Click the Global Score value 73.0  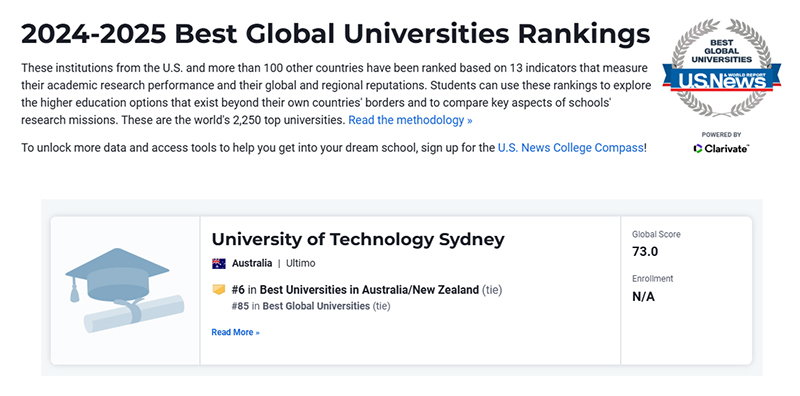(645, 252)
